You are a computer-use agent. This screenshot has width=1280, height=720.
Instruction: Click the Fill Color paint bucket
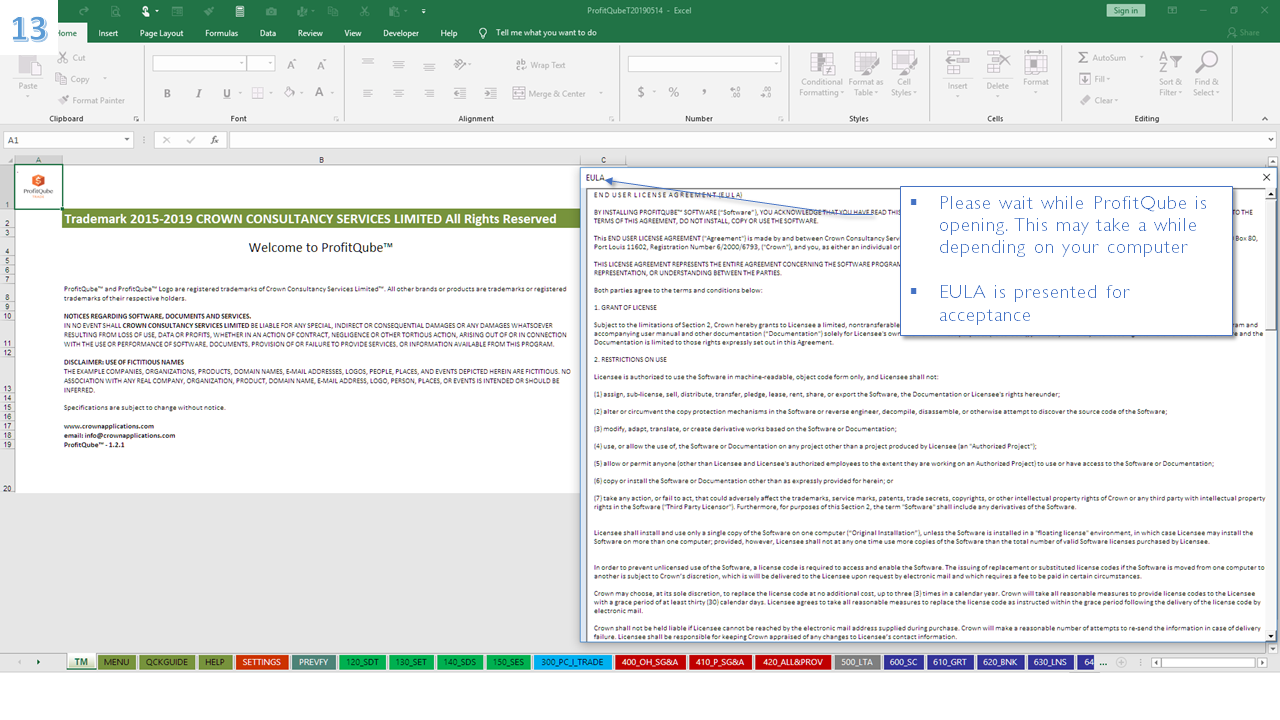point(289,93)
